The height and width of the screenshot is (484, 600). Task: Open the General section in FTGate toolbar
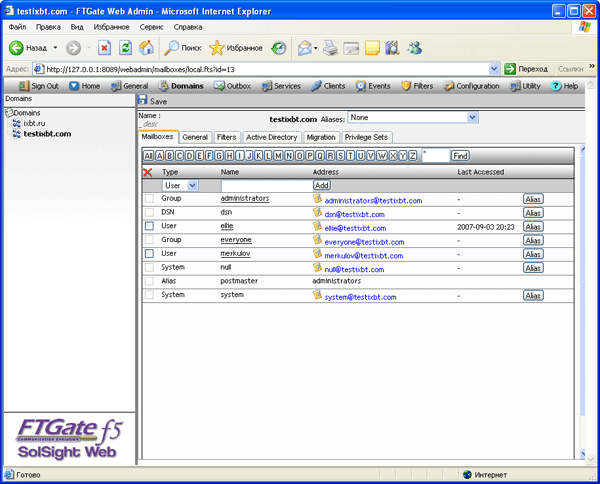tap(129, 86)
